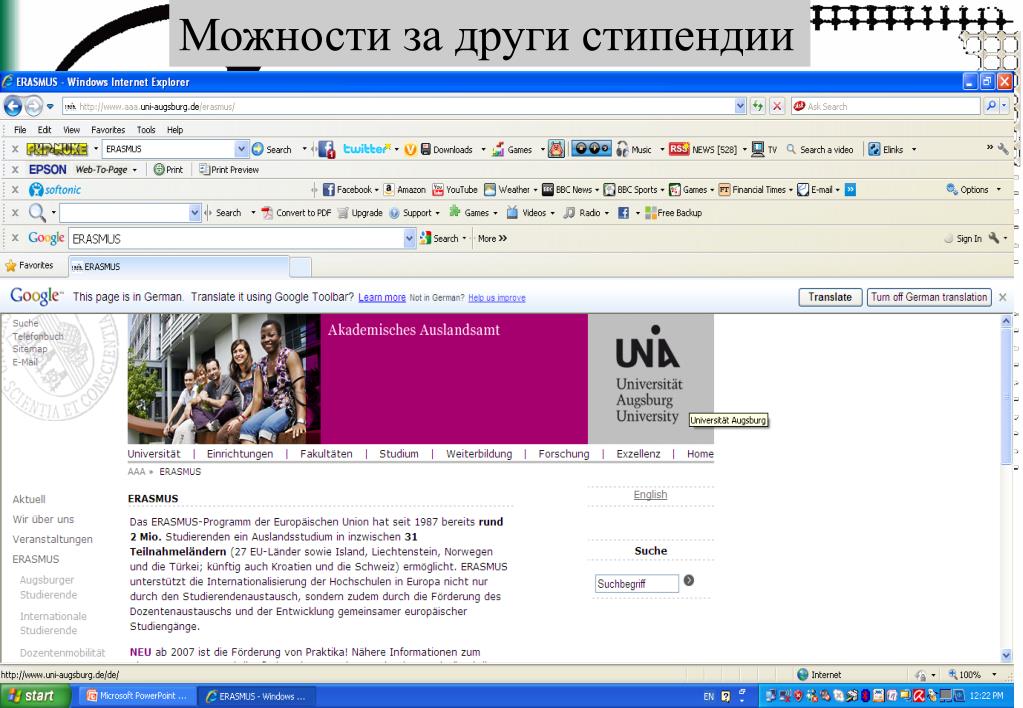
Task: Click the Favorites star button
Action: click(x=29, y=266)
